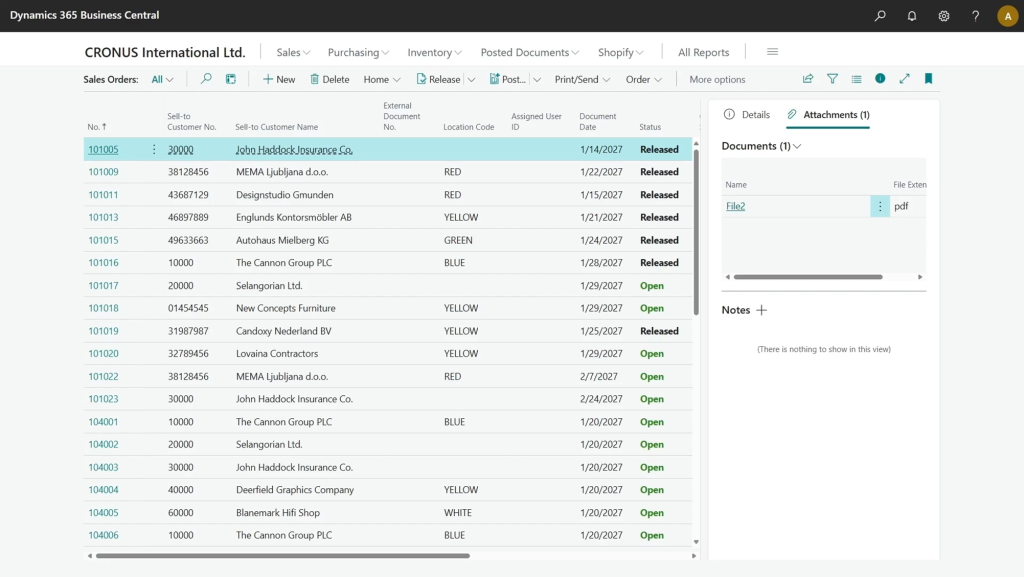Expand the Home menu dropdown
Screen dimensions: 1024x577
pyautogui.click(x=382, y=79)
